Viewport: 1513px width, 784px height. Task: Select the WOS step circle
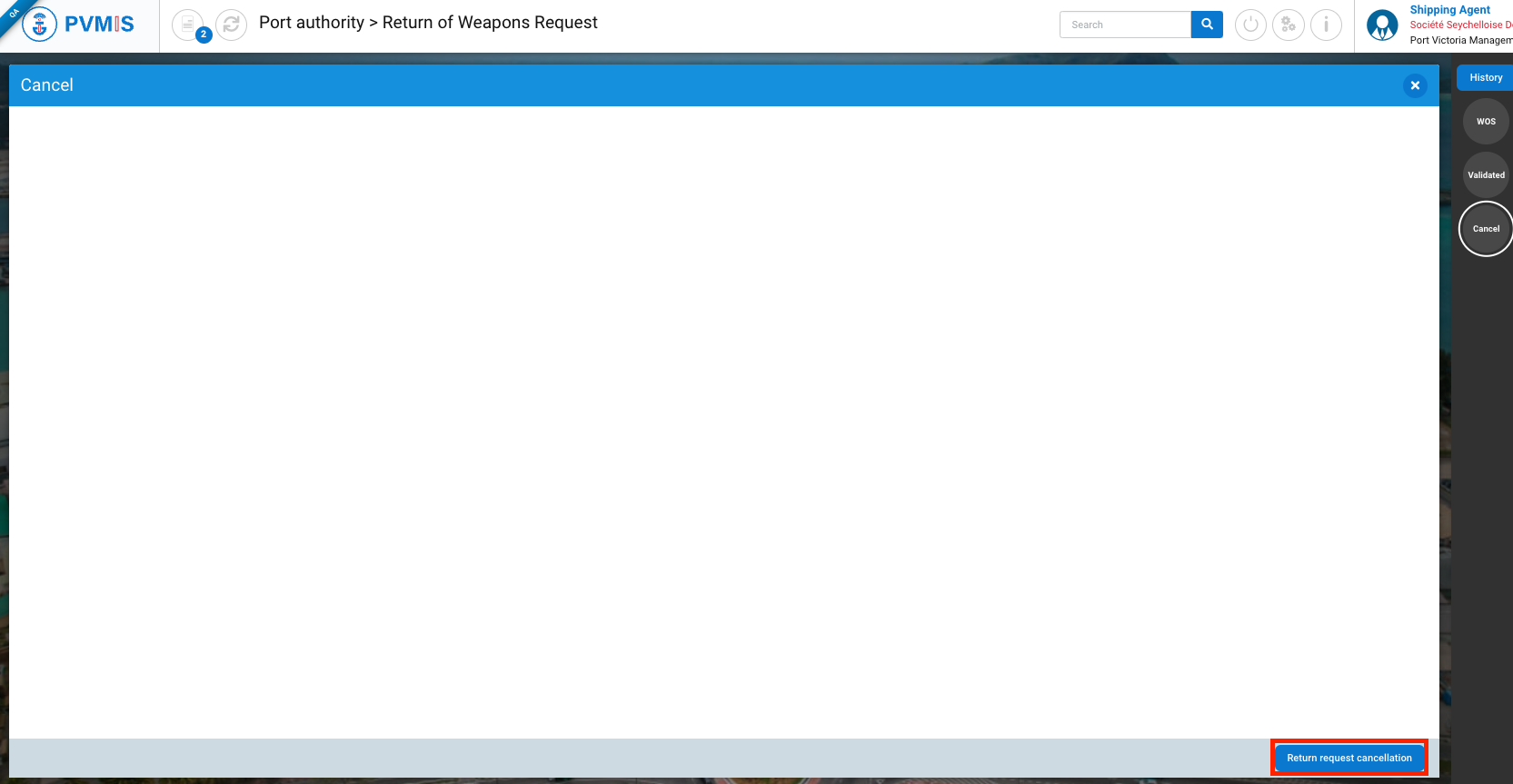[x=1486, y=122]
